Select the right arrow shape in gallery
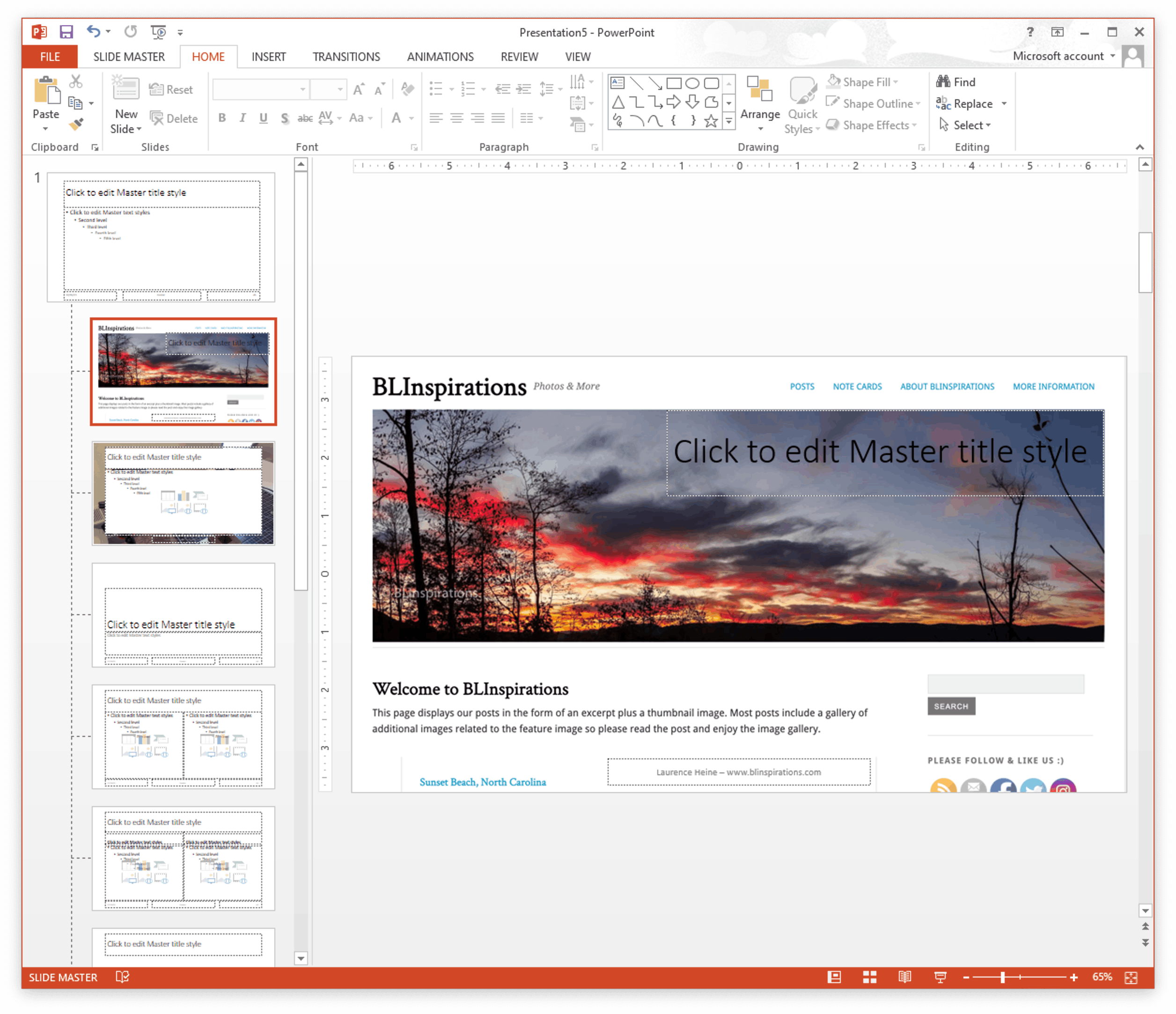This screenshot has height=1014, width=1176. click(674, 102)
